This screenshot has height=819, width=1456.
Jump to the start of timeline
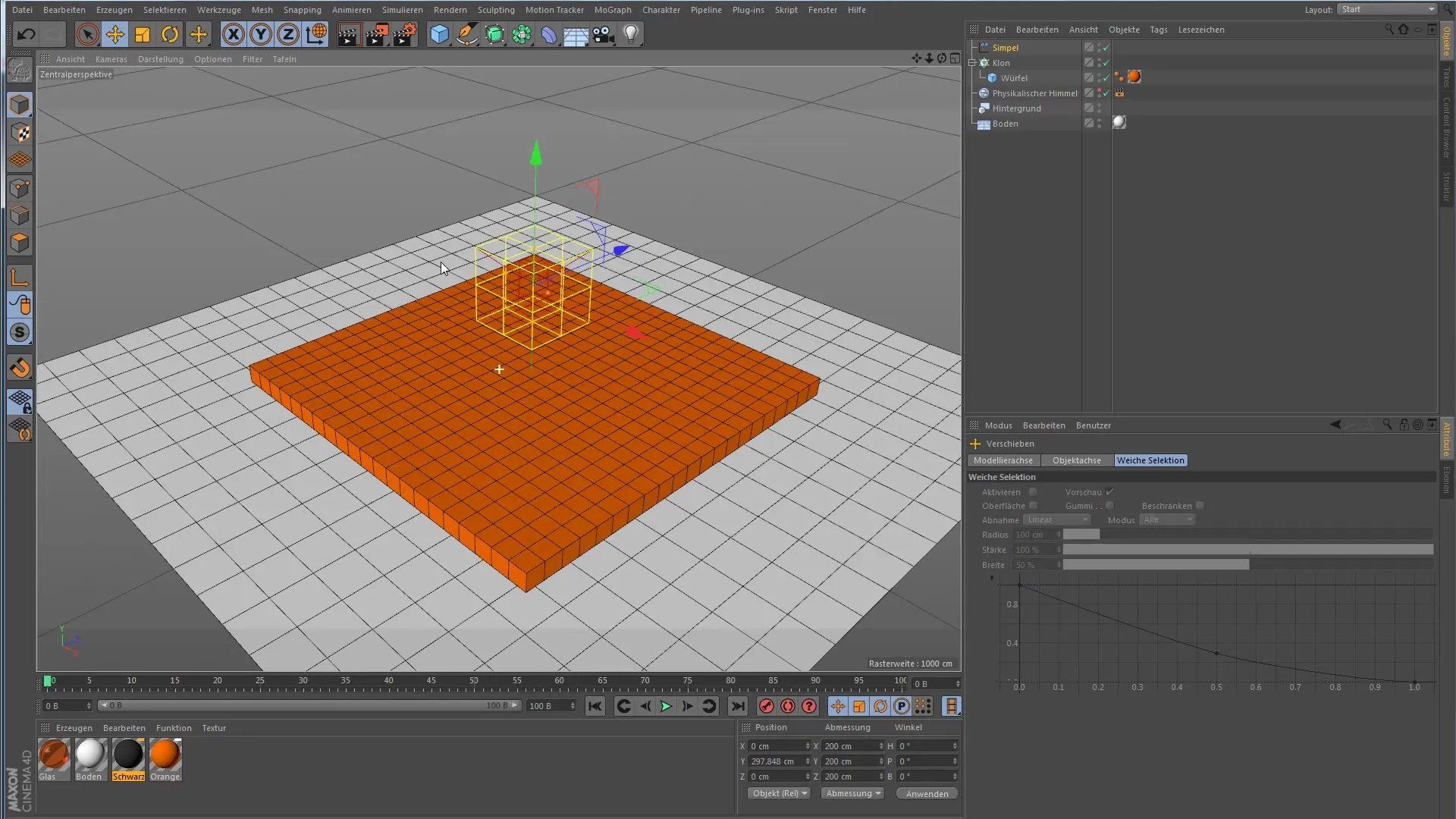point(595,707)
